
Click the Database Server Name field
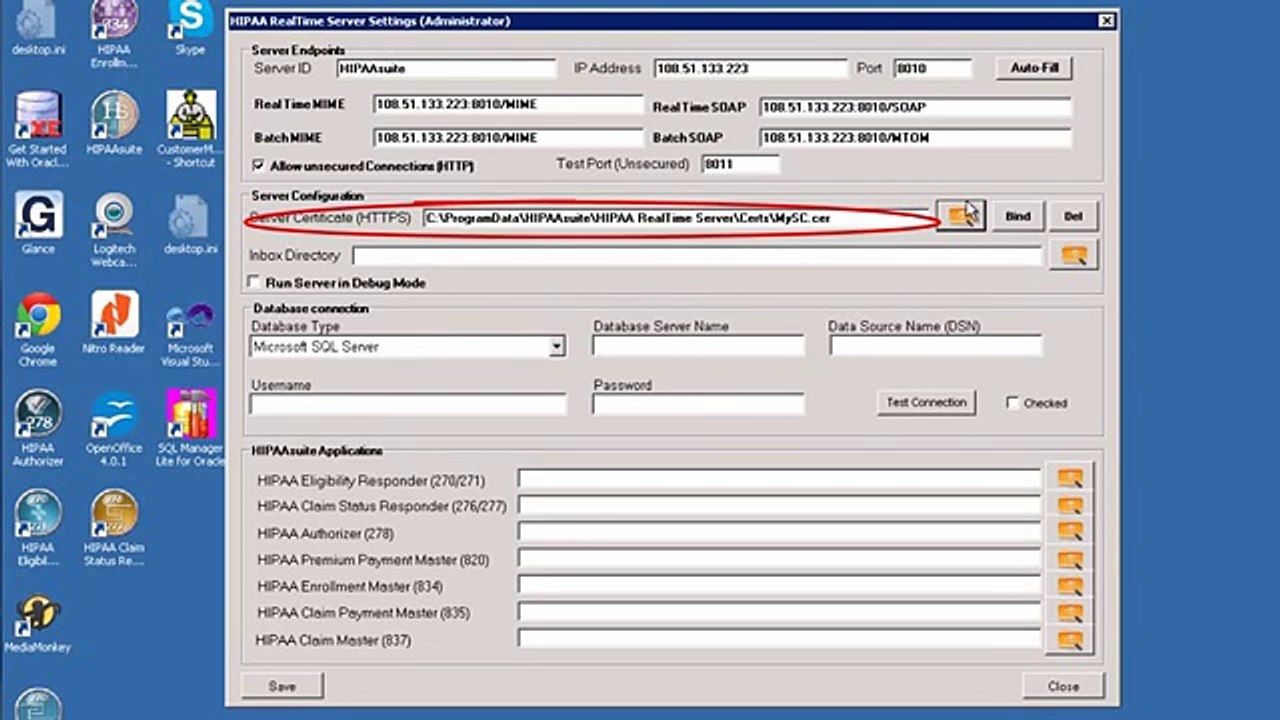click(x=698, y=346)
